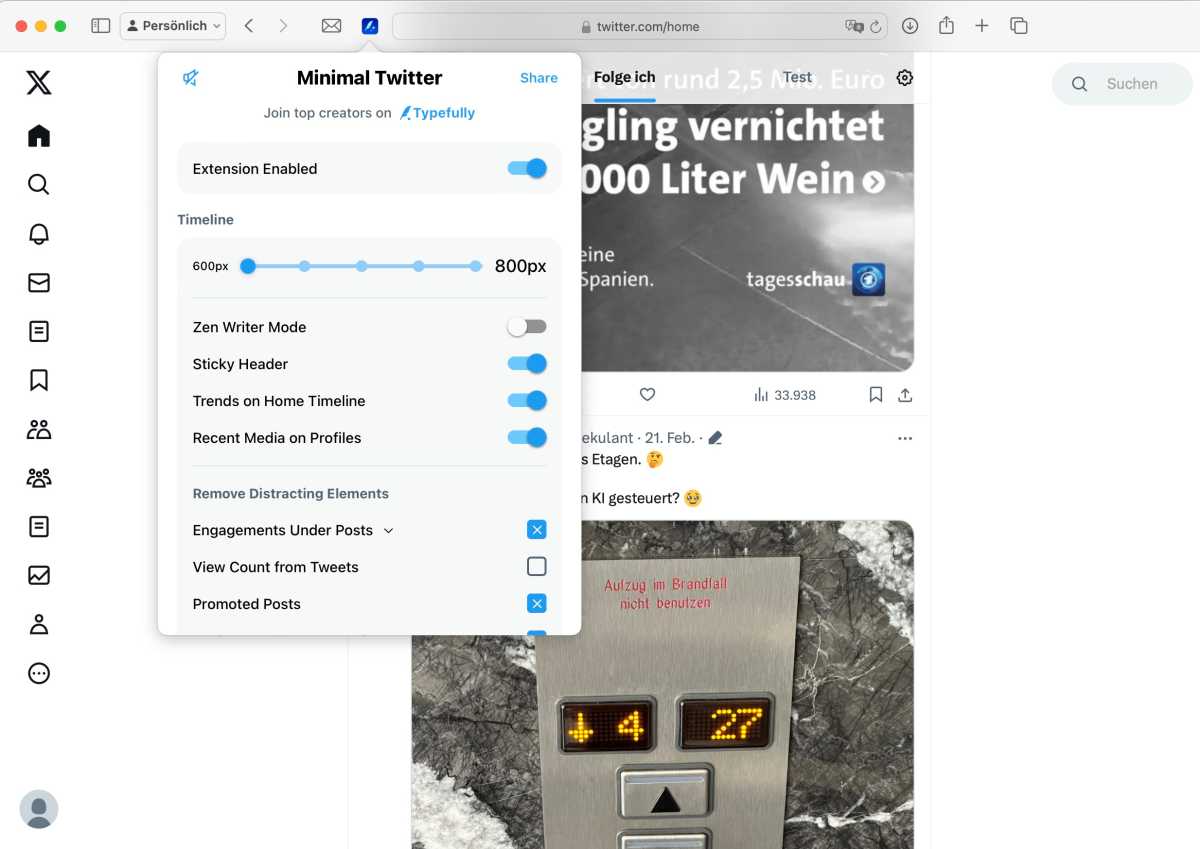
Task: Open timeline settings gear icon
Action: [x=905, y=78]
